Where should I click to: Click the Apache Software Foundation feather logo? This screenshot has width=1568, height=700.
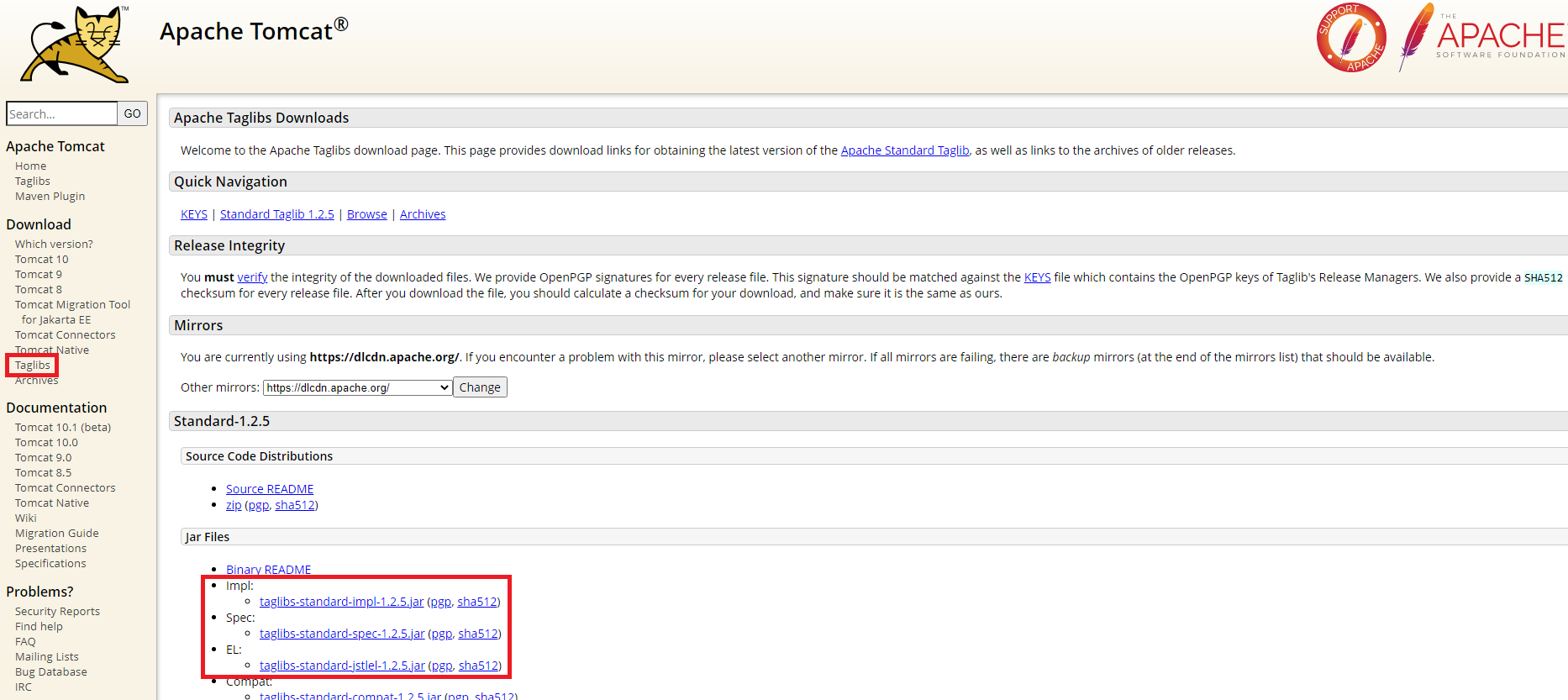[x=1481, y=37]
